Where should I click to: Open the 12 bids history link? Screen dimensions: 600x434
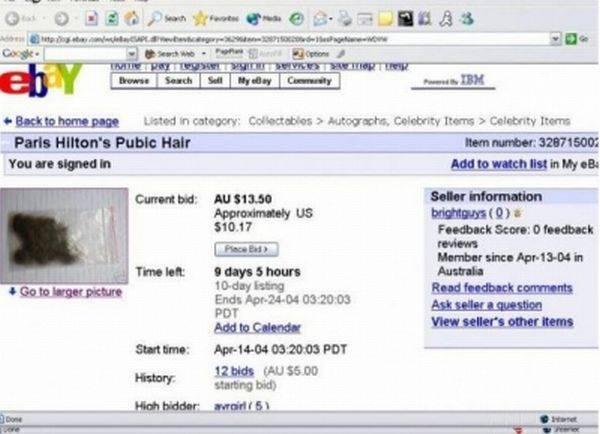tap(234, 371)
